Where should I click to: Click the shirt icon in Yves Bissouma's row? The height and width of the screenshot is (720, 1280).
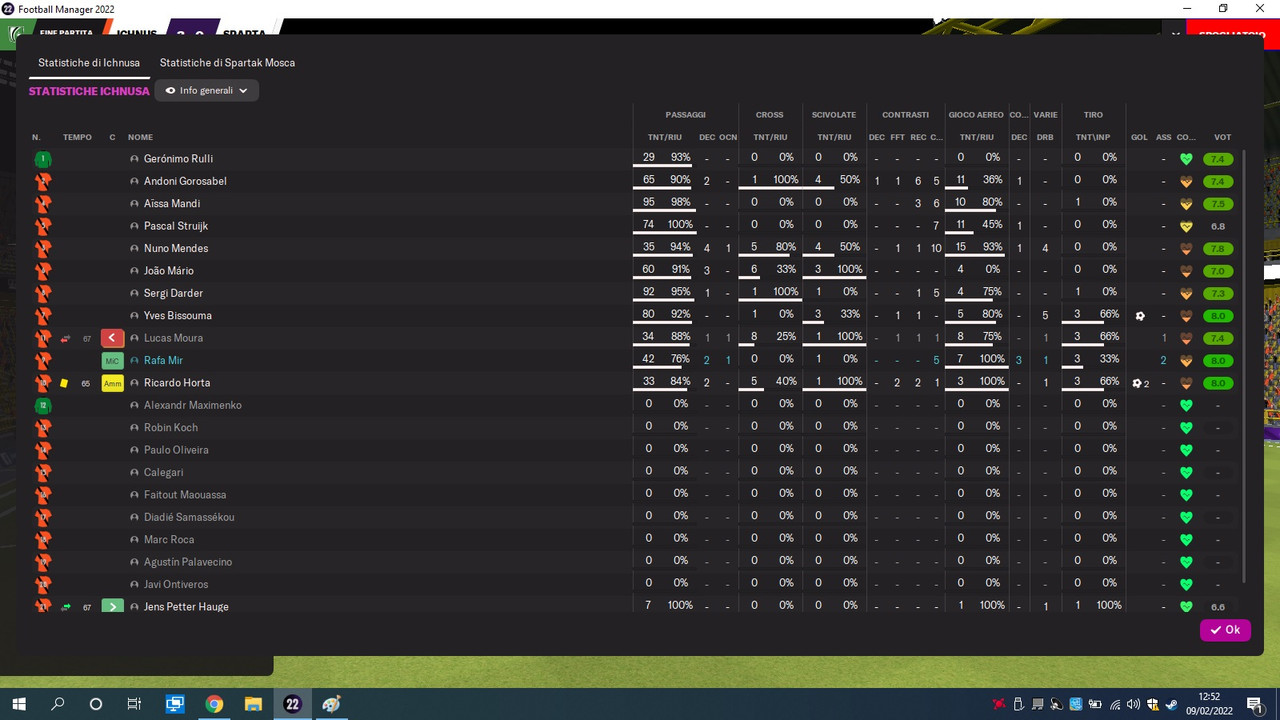[x=42, y=316]
